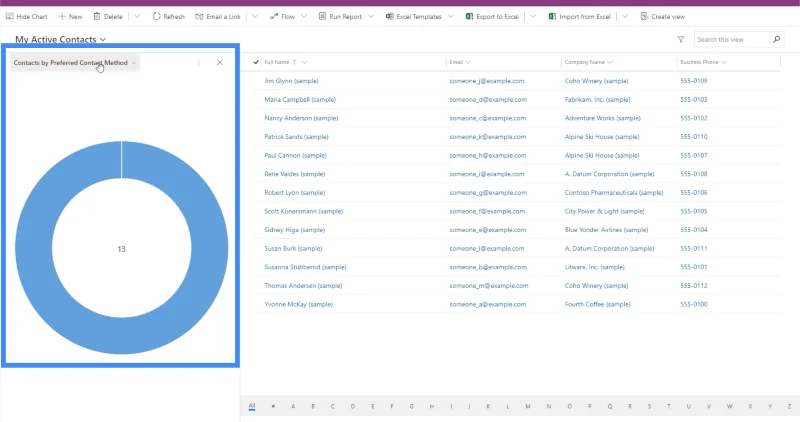Open Fabrikam, Inc. (sample) company
Viewport: 800px width, 422px height.
[x=597, y=100]
